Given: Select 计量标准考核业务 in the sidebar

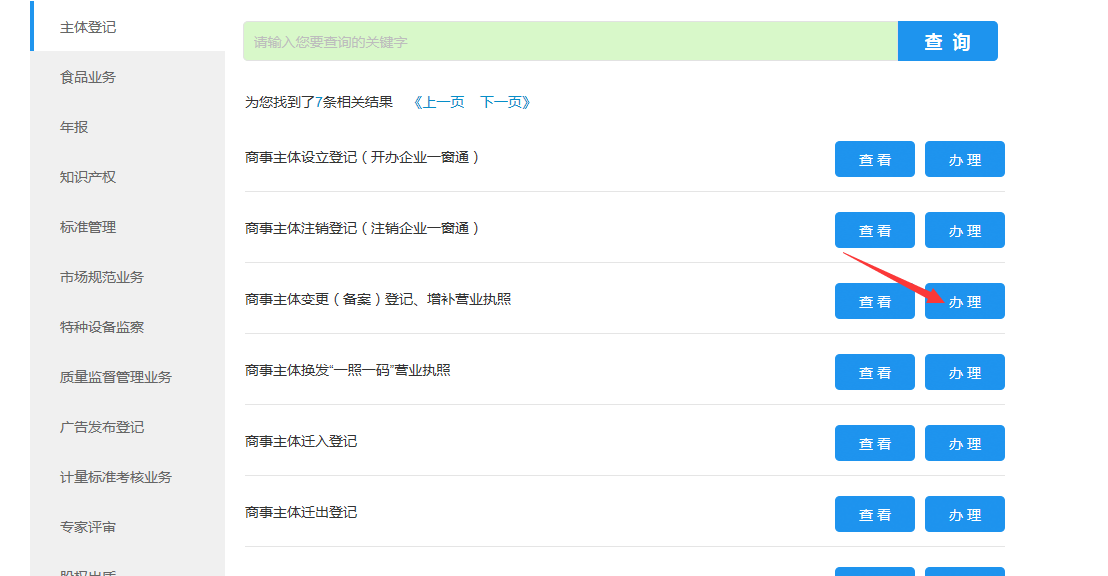Looking at the screenshot, I should (x=116, y=477).
